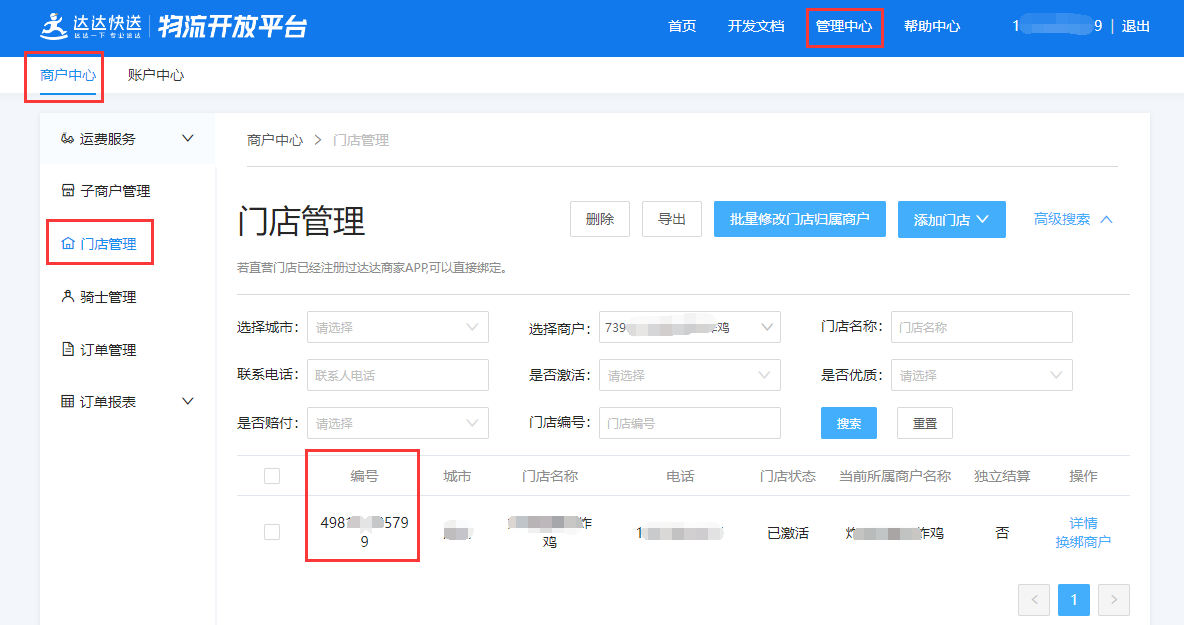The height and width of the screenshot is (625, 1184).
Task: Click the 门店名称 table column header
Action: pos(550,476)
